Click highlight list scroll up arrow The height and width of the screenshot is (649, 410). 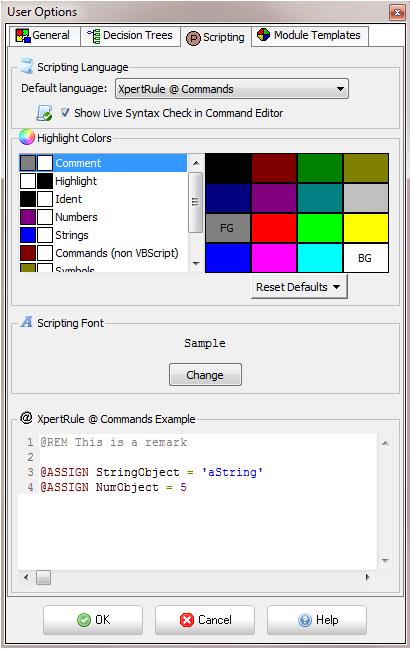[196, 163]
